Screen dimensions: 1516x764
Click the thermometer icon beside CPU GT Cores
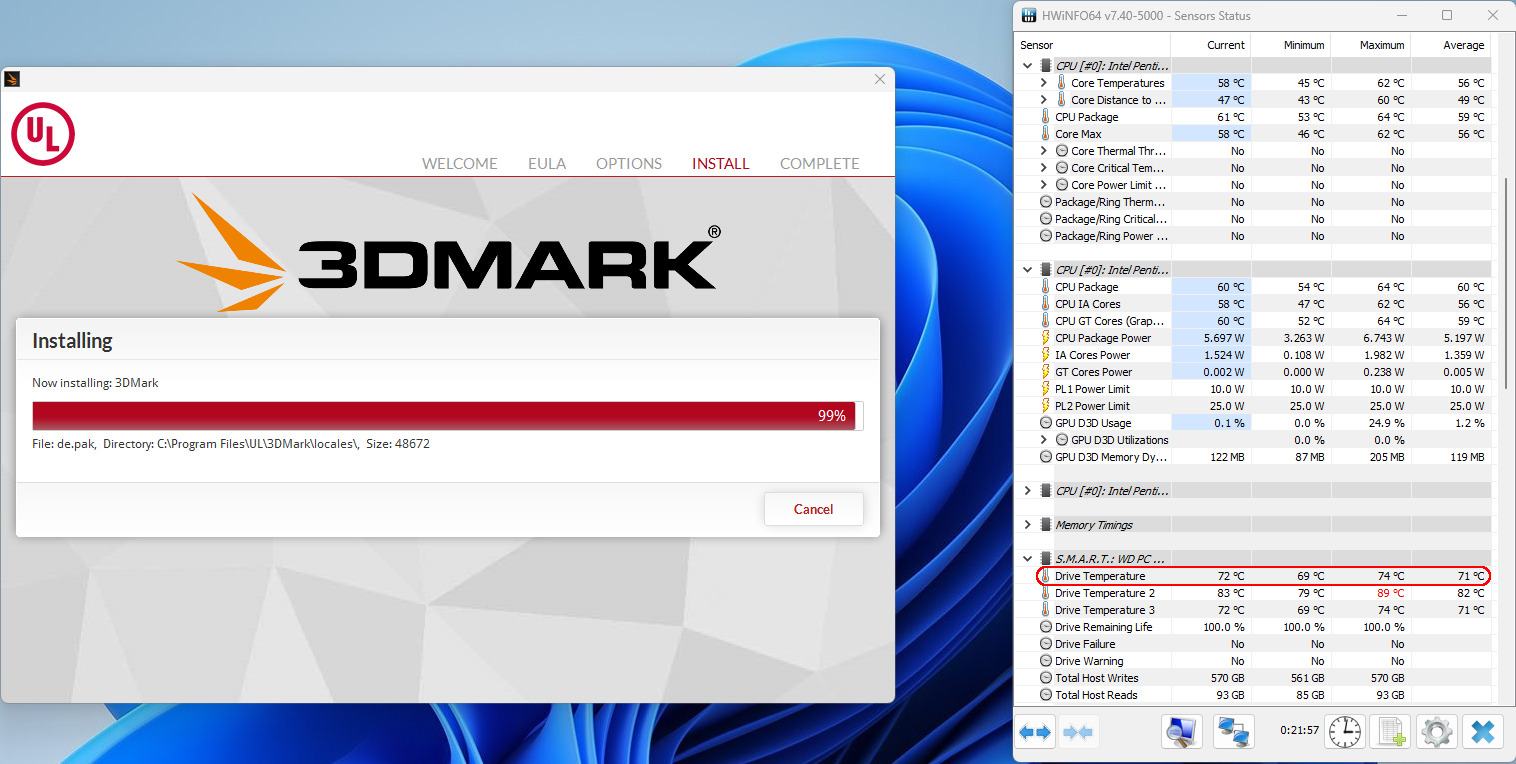coord(1045,321)
